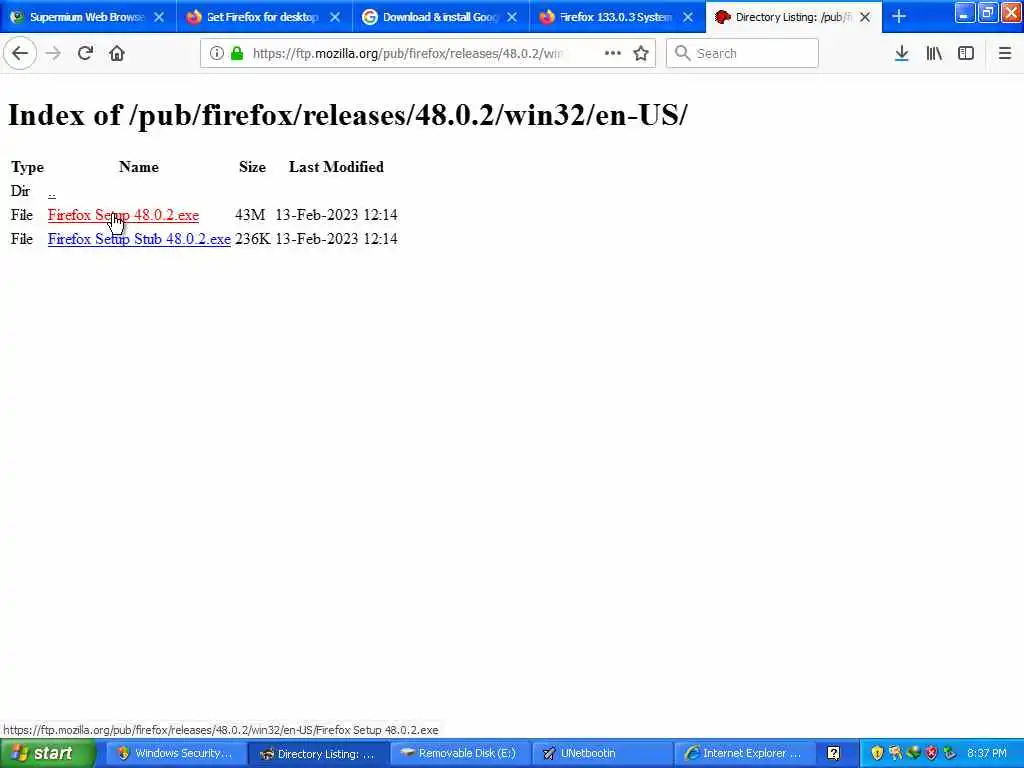Open a new tab with plus button
The image size is (1024, 768).
[x=899, y=16]
